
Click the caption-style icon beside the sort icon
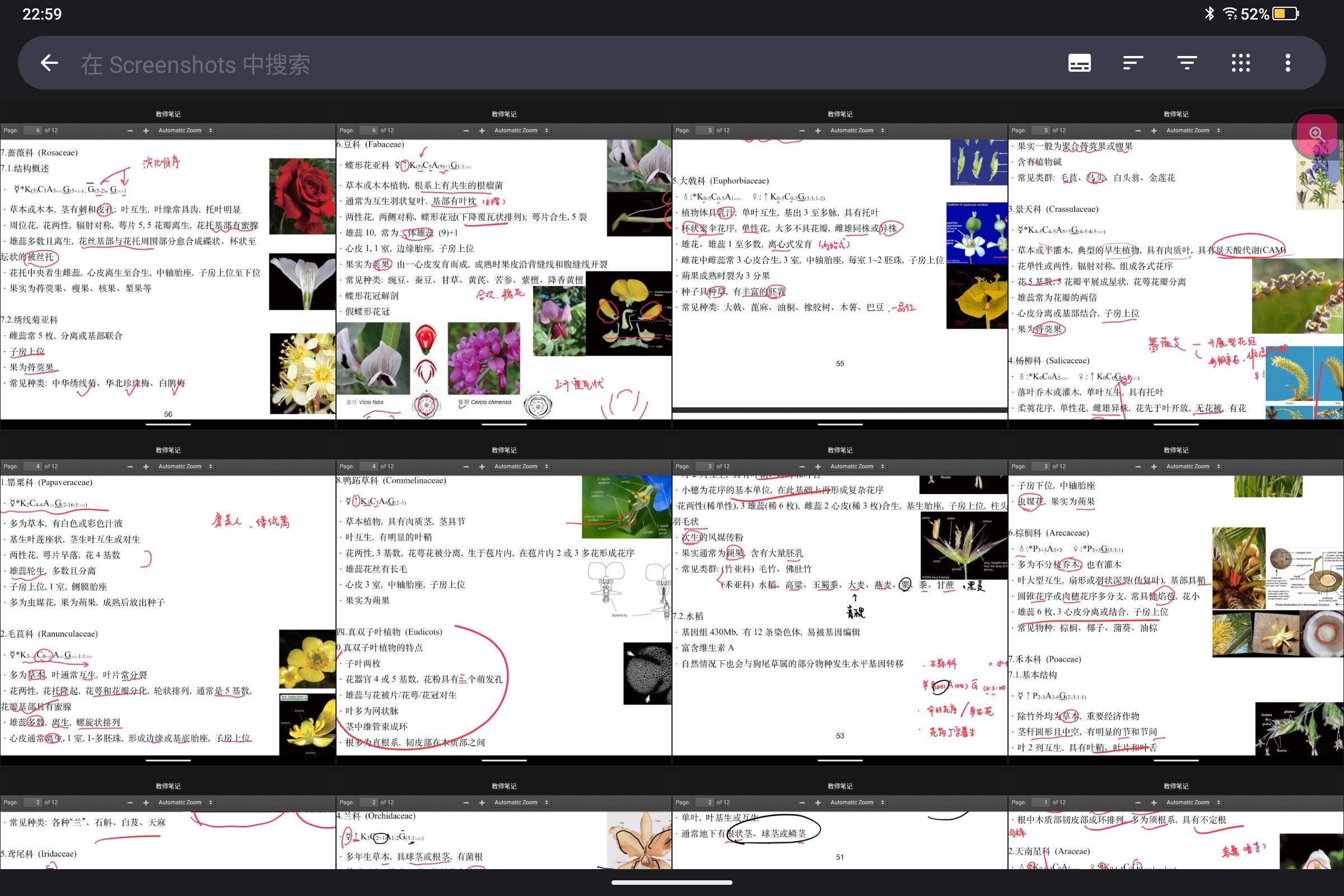pyautogui.click(x=1079, y=63)
